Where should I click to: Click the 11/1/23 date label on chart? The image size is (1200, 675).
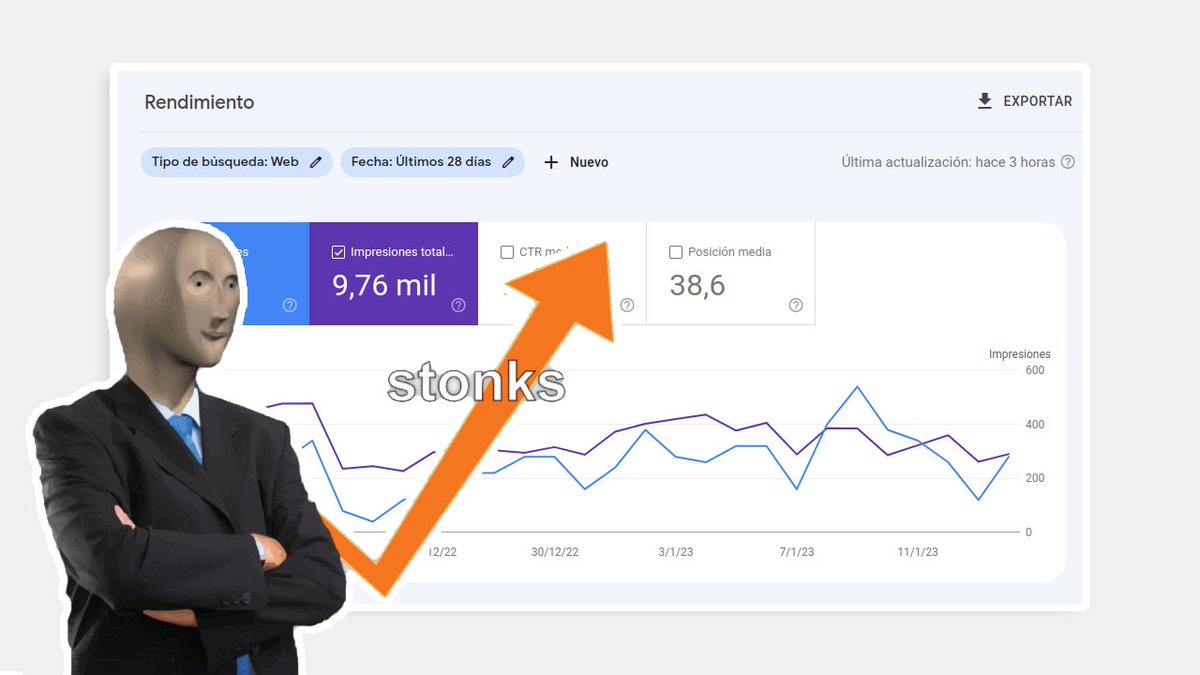pos(918,552)
